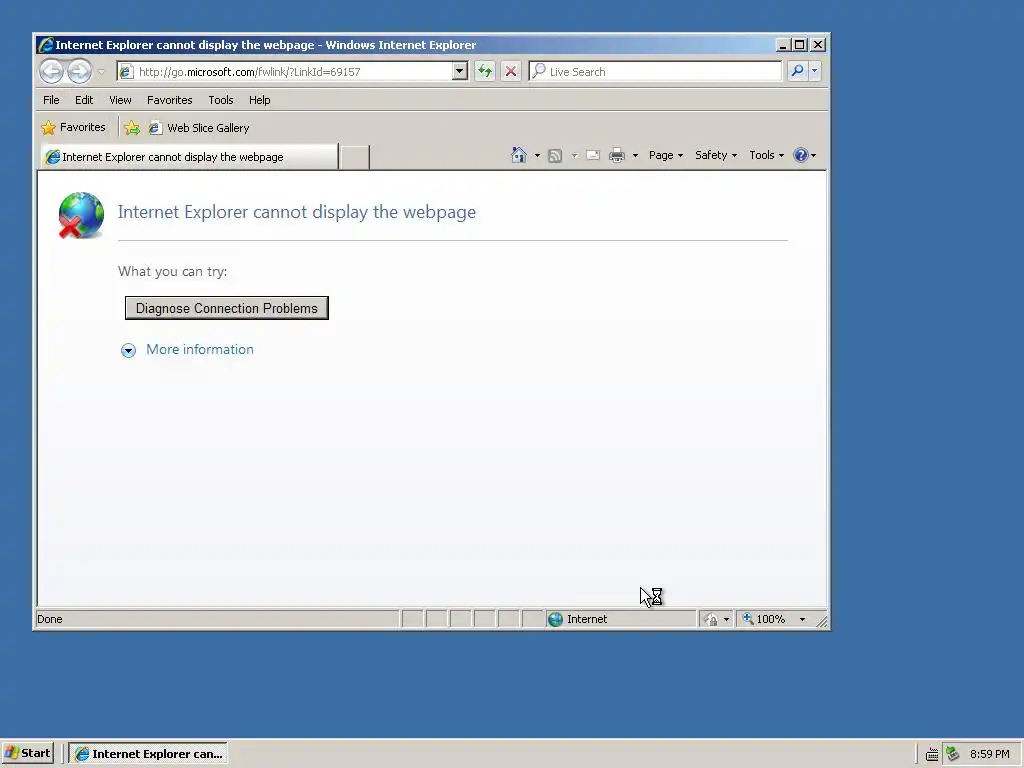Click the window resize grip corner
1024x768 pixels.
(822, 622)
